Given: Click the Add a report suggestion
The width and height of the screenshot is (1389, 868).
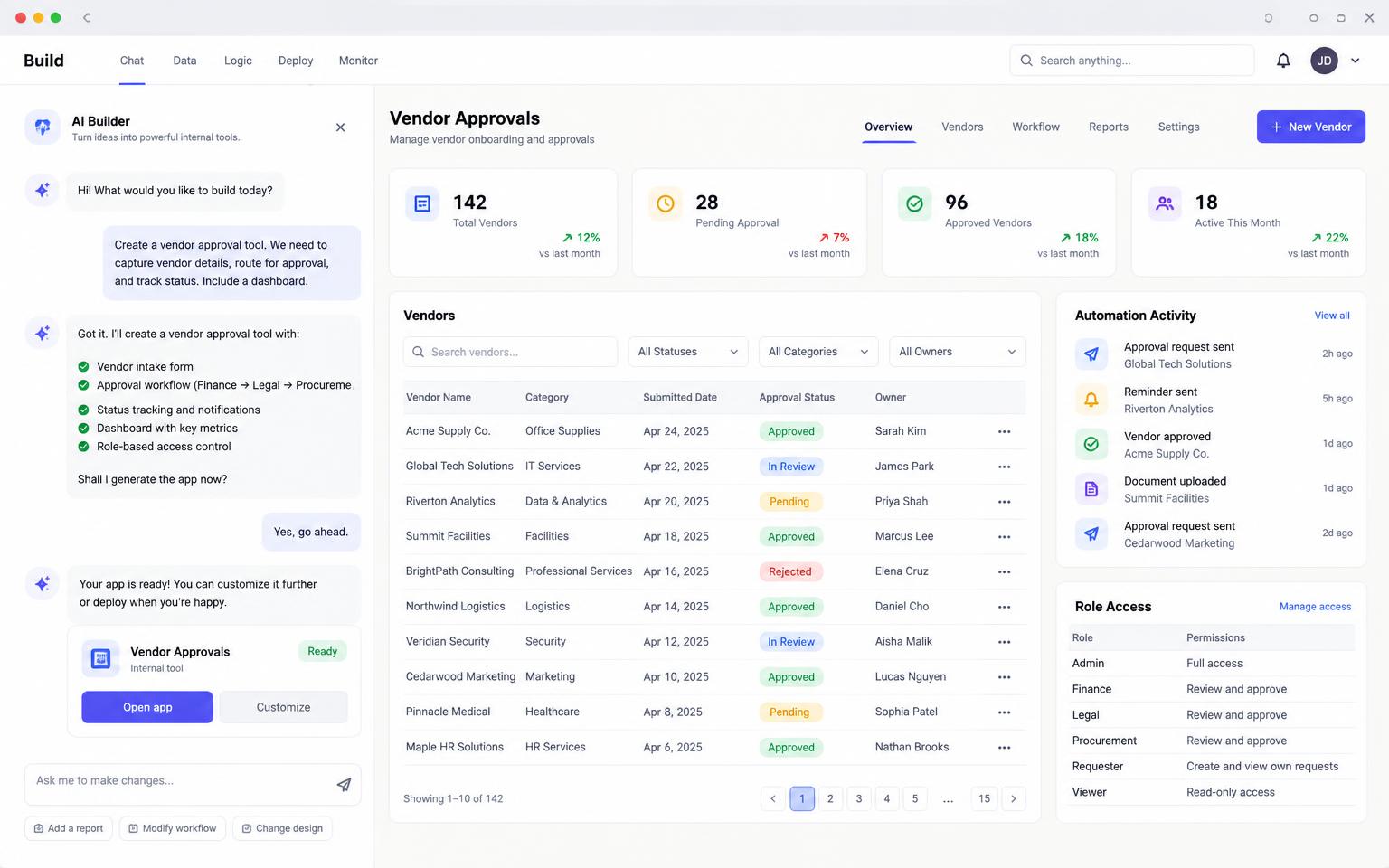Looking at the screenshot, I should (x=68, y=828).
